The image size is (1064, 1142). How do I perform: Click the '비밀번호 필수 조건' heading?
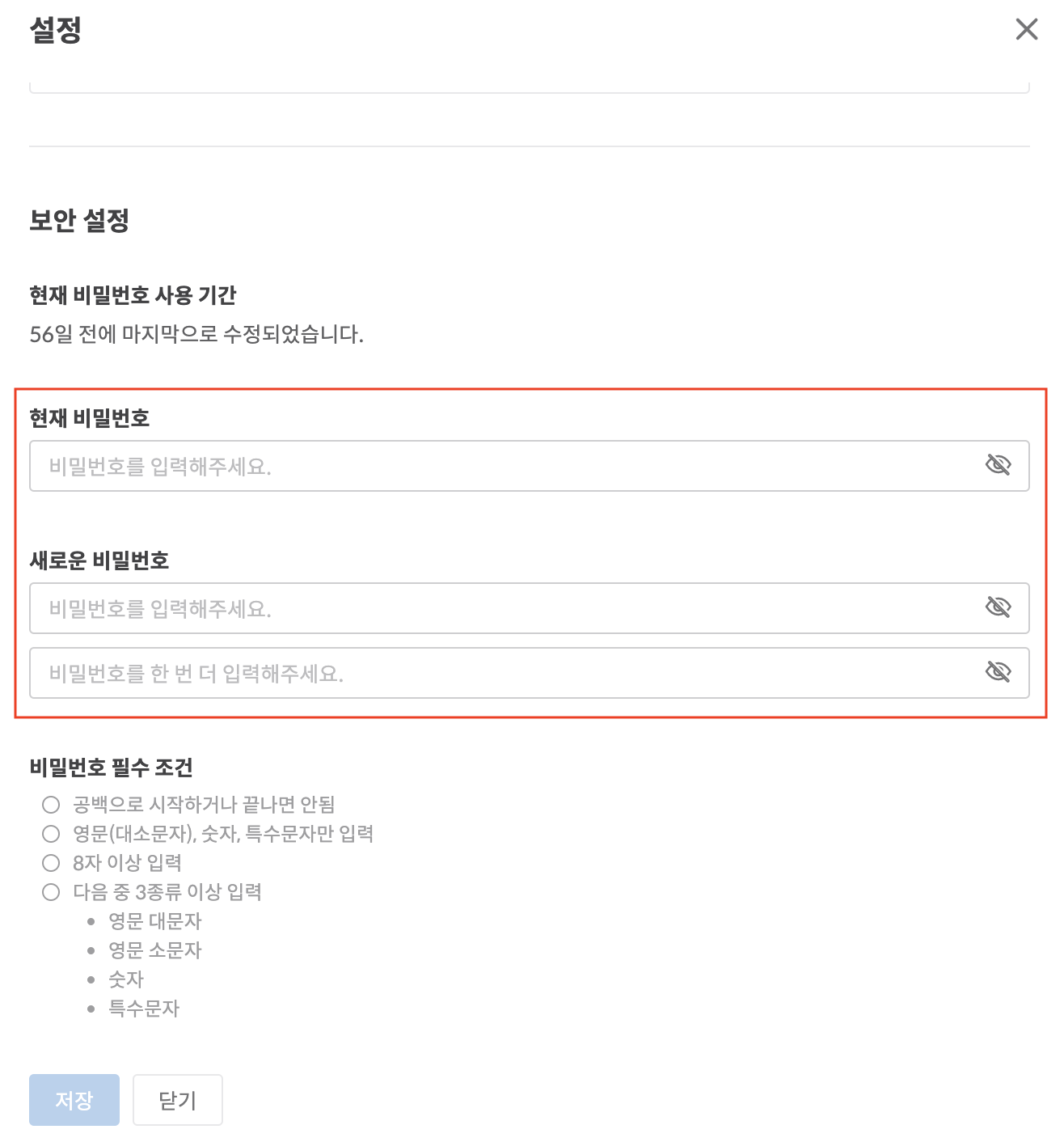point(112,768)
